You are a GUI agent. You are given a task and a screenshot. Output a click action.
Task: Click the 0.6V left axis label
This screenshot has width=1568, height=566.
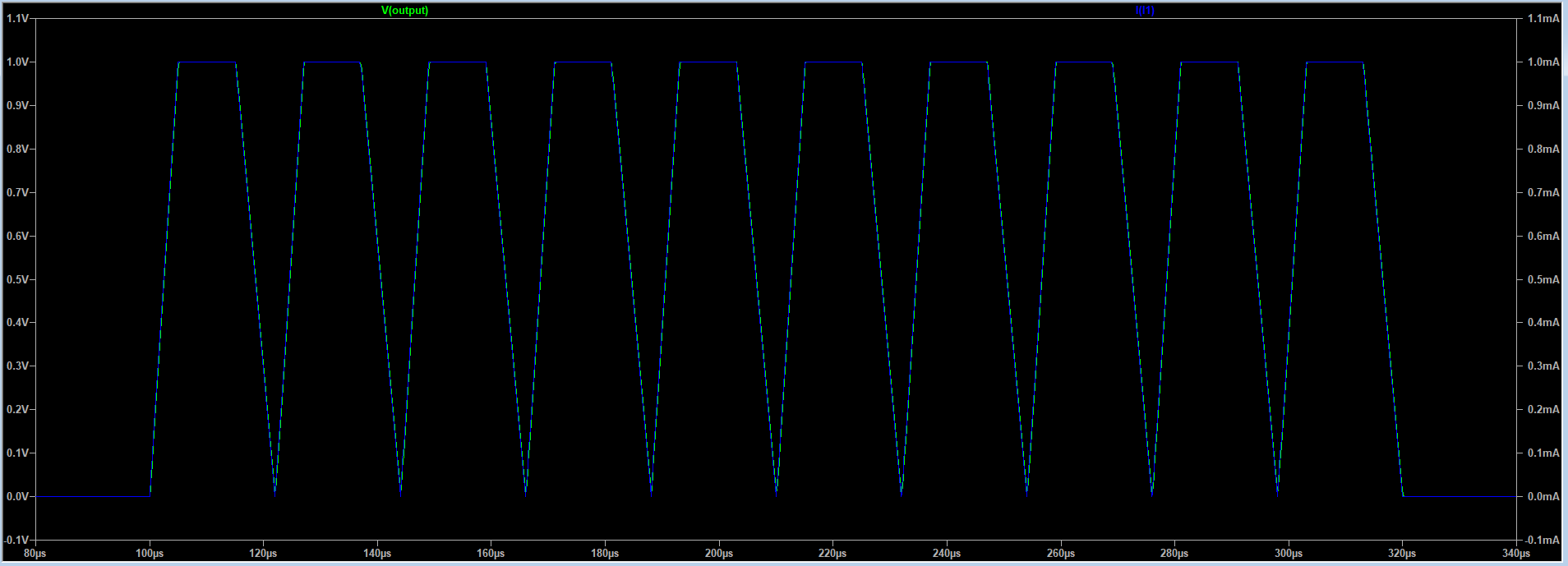(17, 236)
